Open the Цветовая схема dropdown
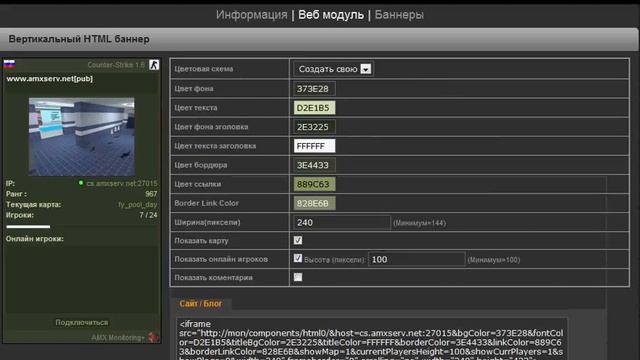640x360 pixels. pos(333,69)
